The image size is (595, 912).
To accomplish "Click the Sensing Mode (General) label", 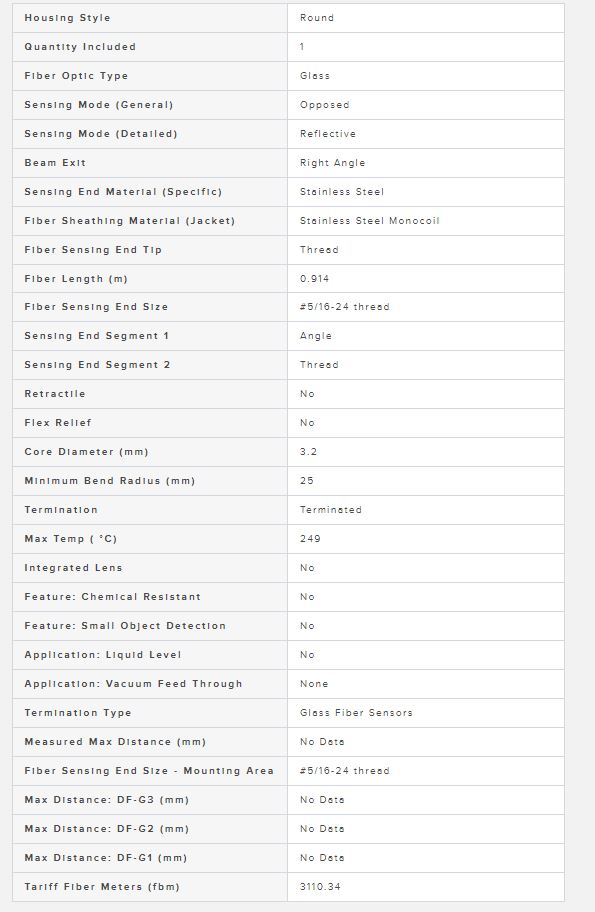I will 98,105.
